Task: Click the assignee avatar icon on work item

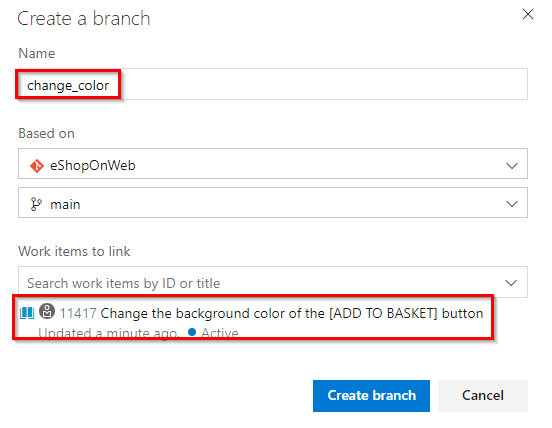Action: click(47, 311)
